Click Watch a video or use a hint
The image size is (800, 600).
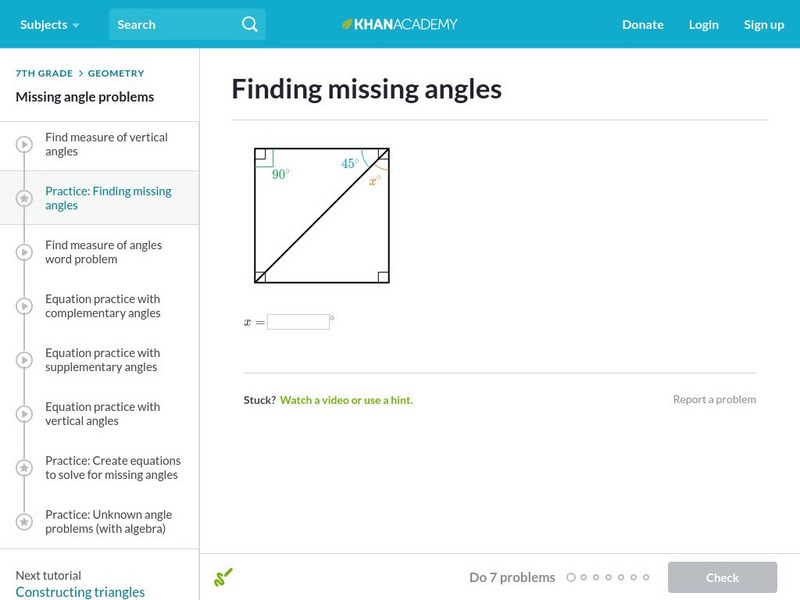[346, 400]
